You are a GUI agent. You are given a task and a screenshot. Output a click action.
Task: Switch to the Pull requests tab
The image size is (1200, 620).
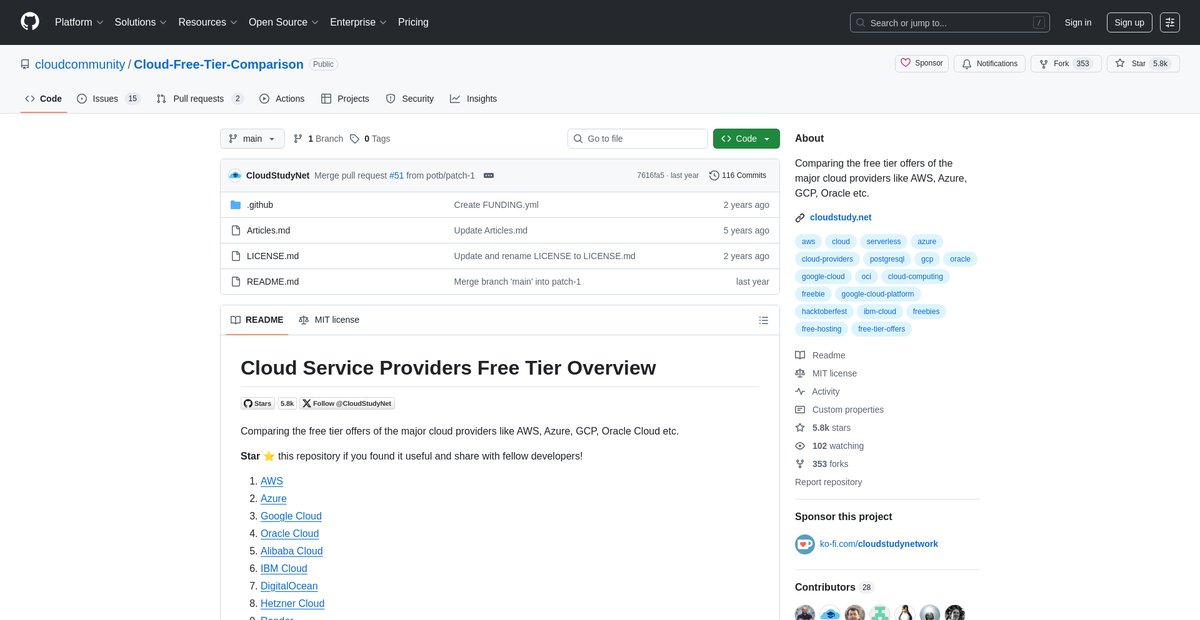200,99
